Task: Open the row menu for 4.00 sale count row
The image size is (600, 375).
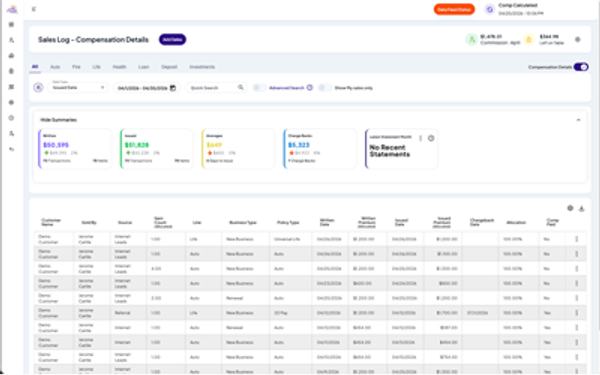Action: 577,269
